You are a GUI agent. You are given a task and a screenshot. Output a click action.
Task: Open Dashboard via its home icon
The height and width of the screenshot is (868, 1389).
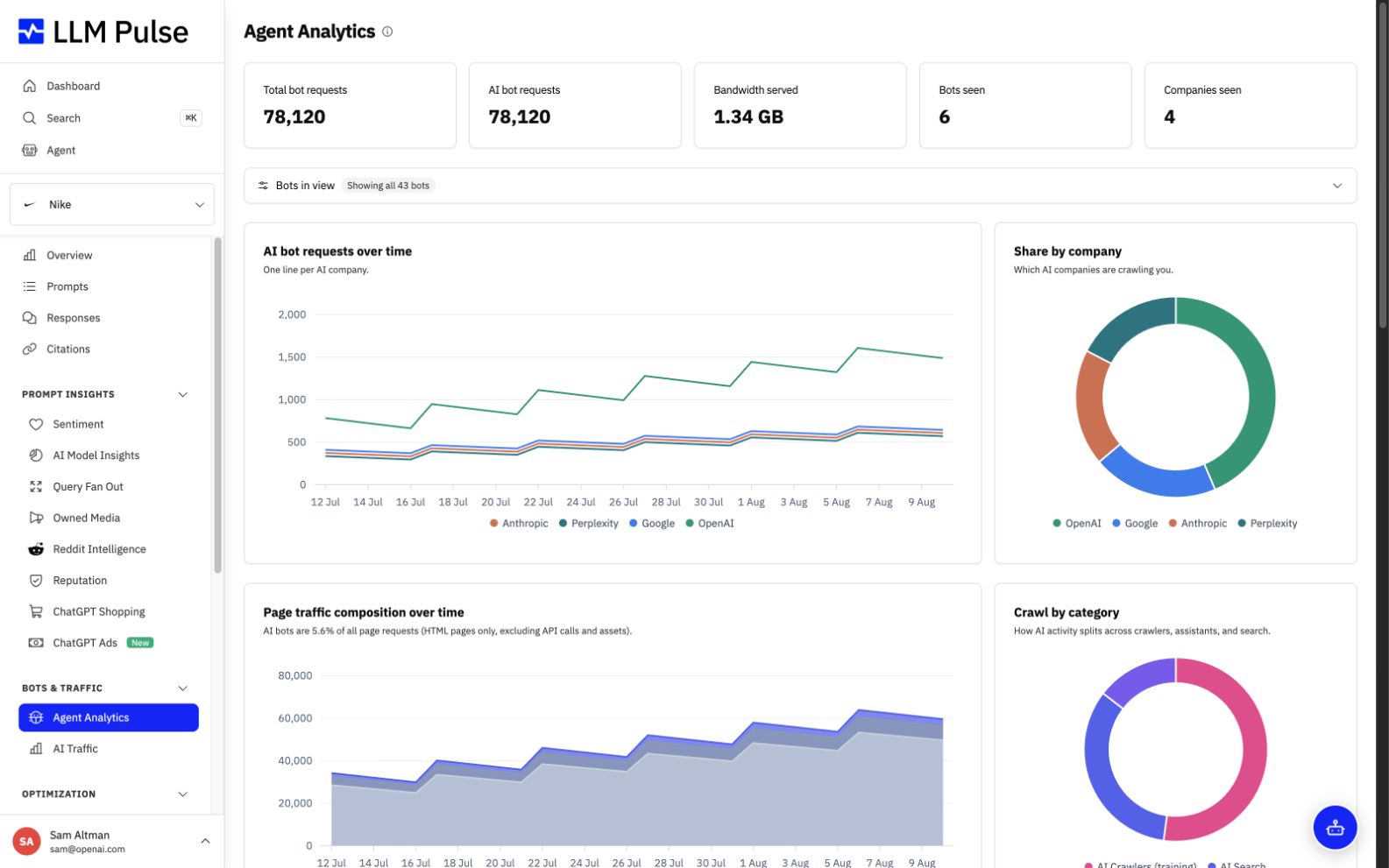29,86
